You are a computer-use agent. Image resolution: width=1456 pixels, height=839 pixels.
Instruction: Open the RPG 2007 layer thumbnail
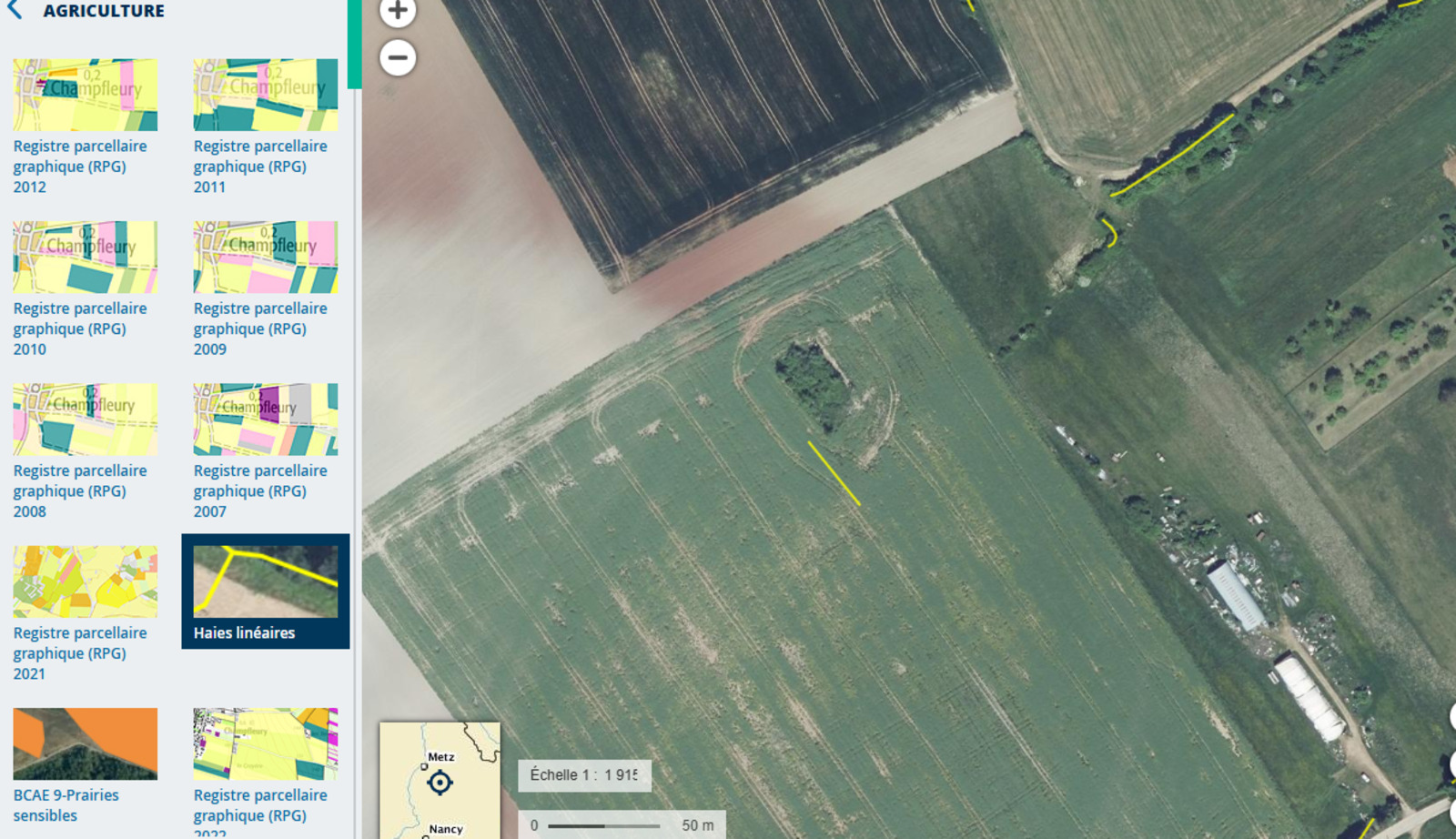coord(265,419)
